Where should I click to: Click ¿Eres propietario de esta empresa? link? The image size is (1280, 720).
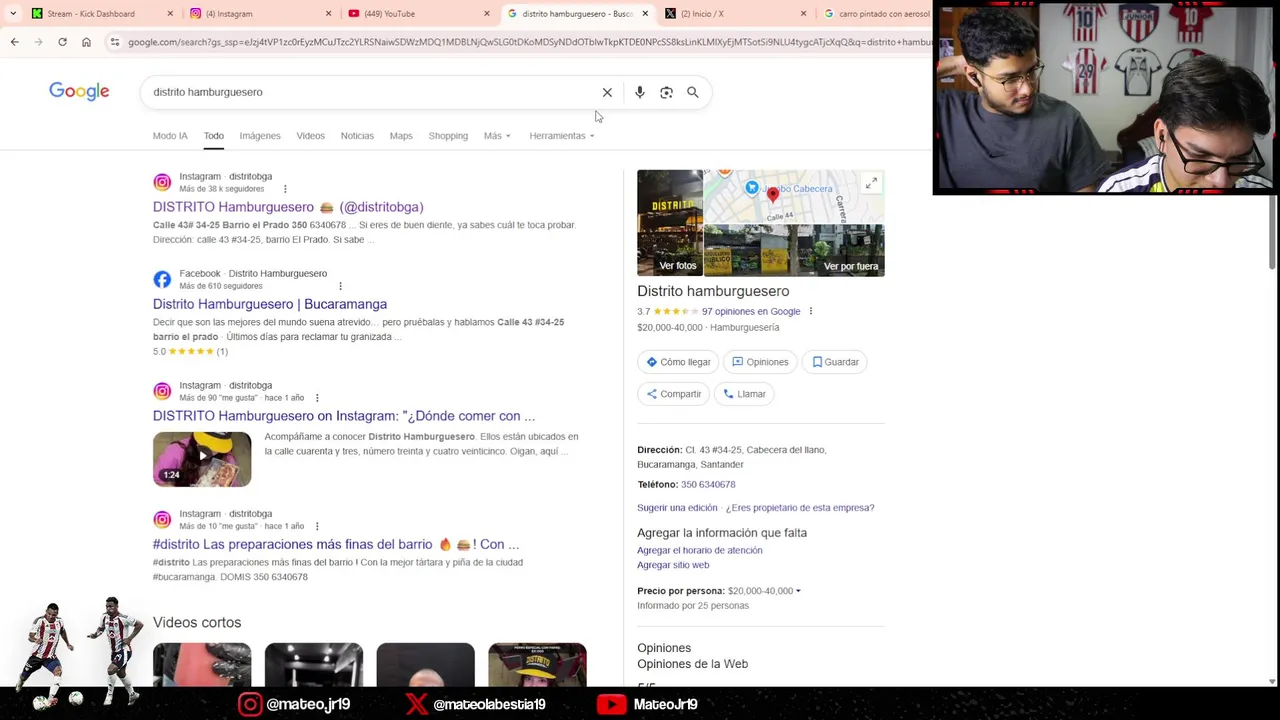coord(800,507)
